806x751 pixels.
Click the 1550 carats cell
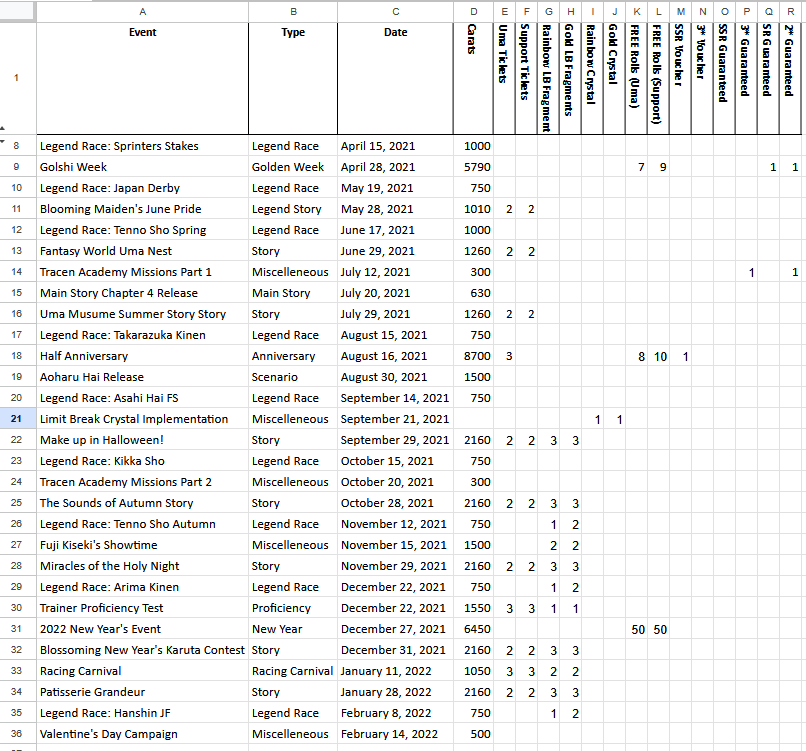click(x=473, y=608)
